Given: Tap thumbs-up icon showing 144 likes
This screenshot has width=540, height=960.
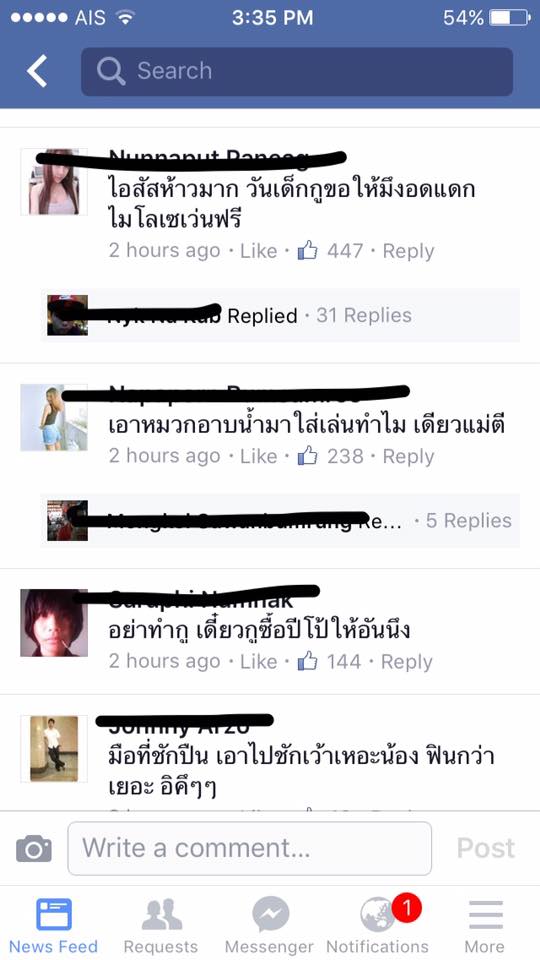Looking at the screenshot, I should pos(307,661).
